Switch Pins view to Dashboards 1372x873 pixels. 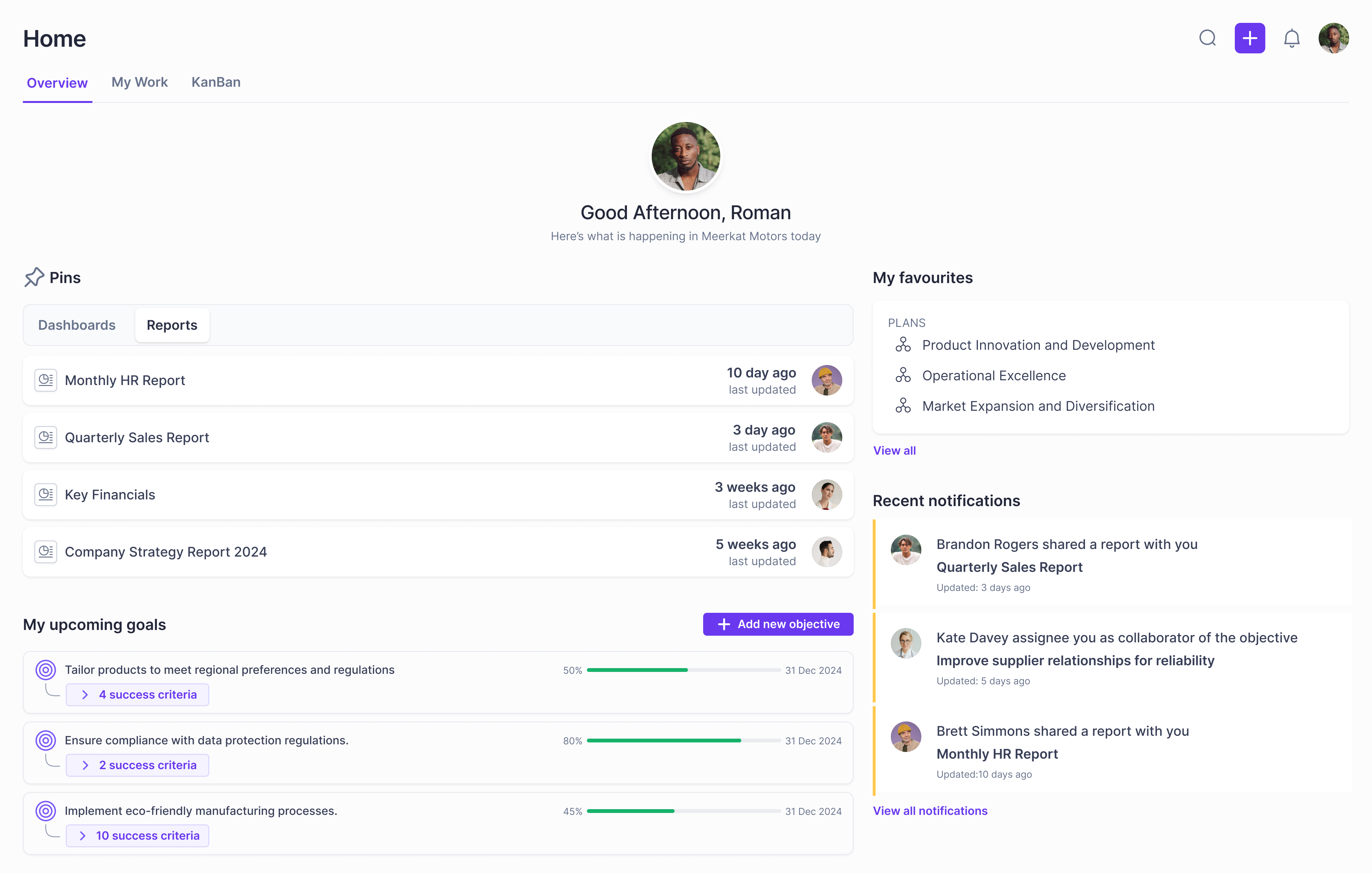coord(77,325)
